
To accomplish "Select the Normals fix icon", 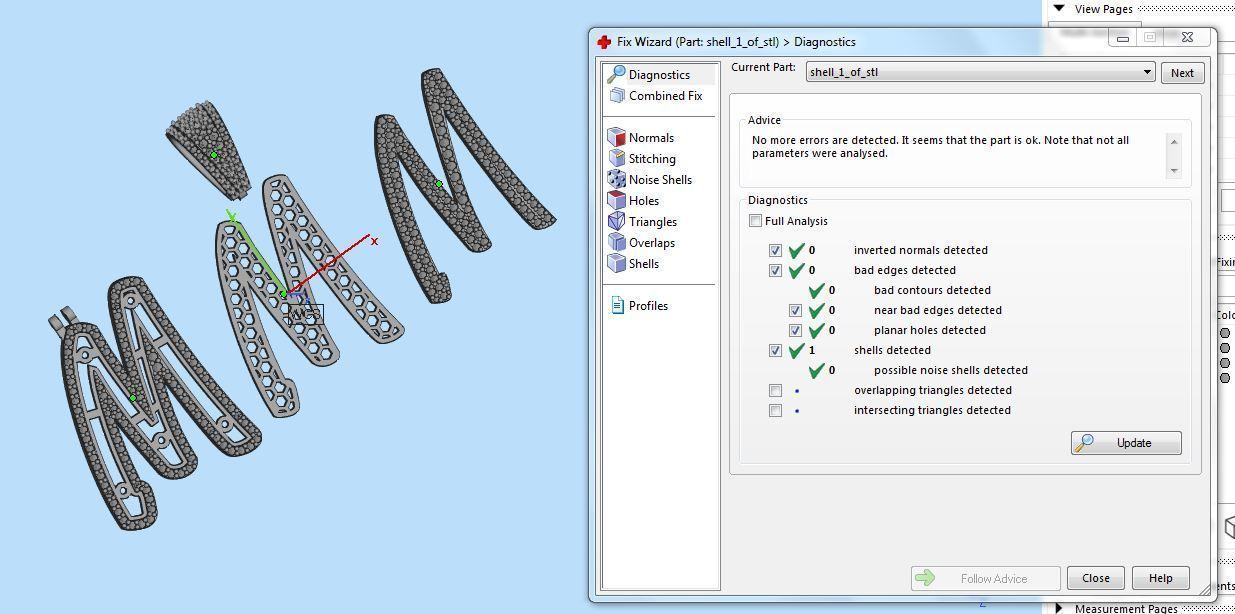I will point(616,138).
